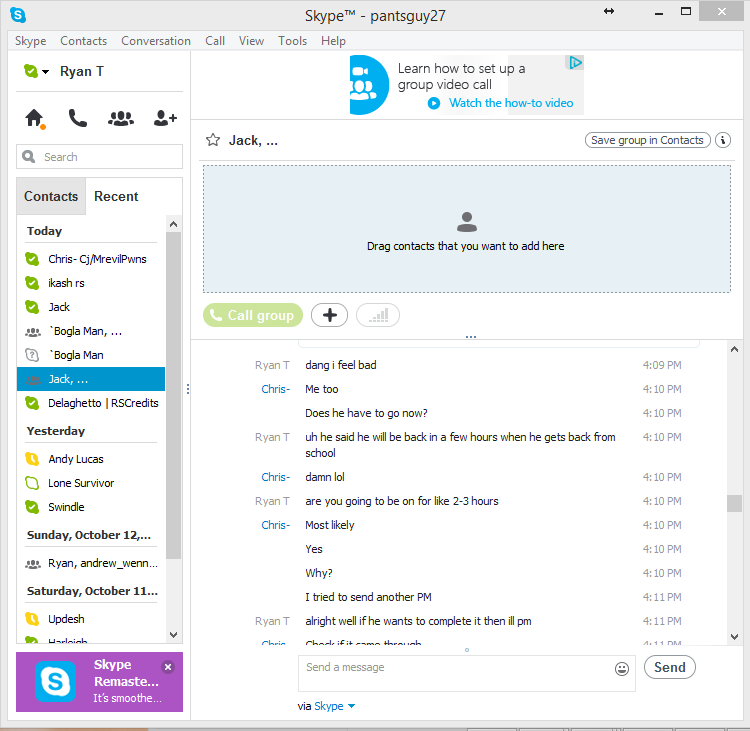Close the Skype Remaster promo banner
The width and height of the screenshot is (750, 731).
point(168,666)
